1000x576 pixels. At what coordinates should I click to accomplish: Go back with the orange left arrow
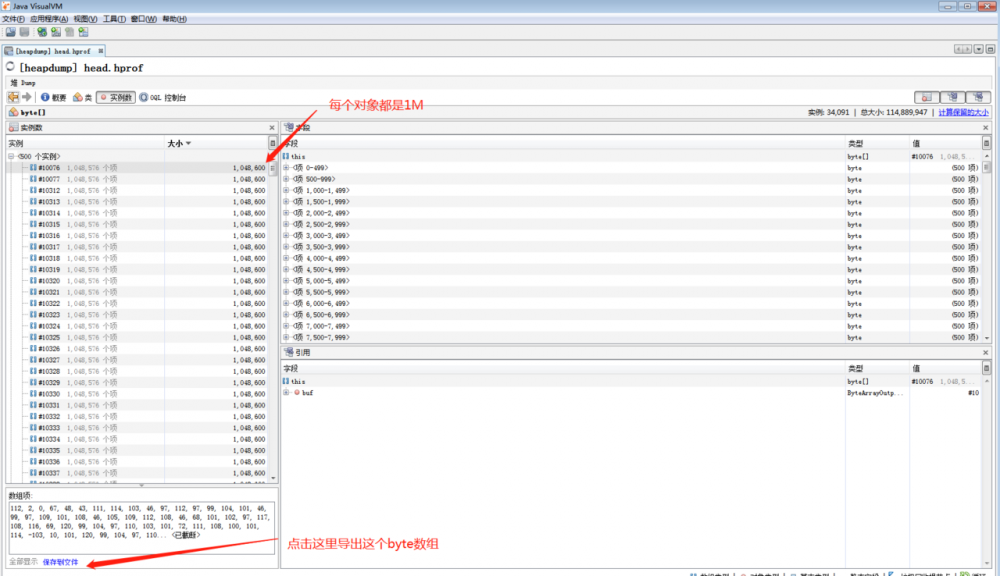point(13,97)
